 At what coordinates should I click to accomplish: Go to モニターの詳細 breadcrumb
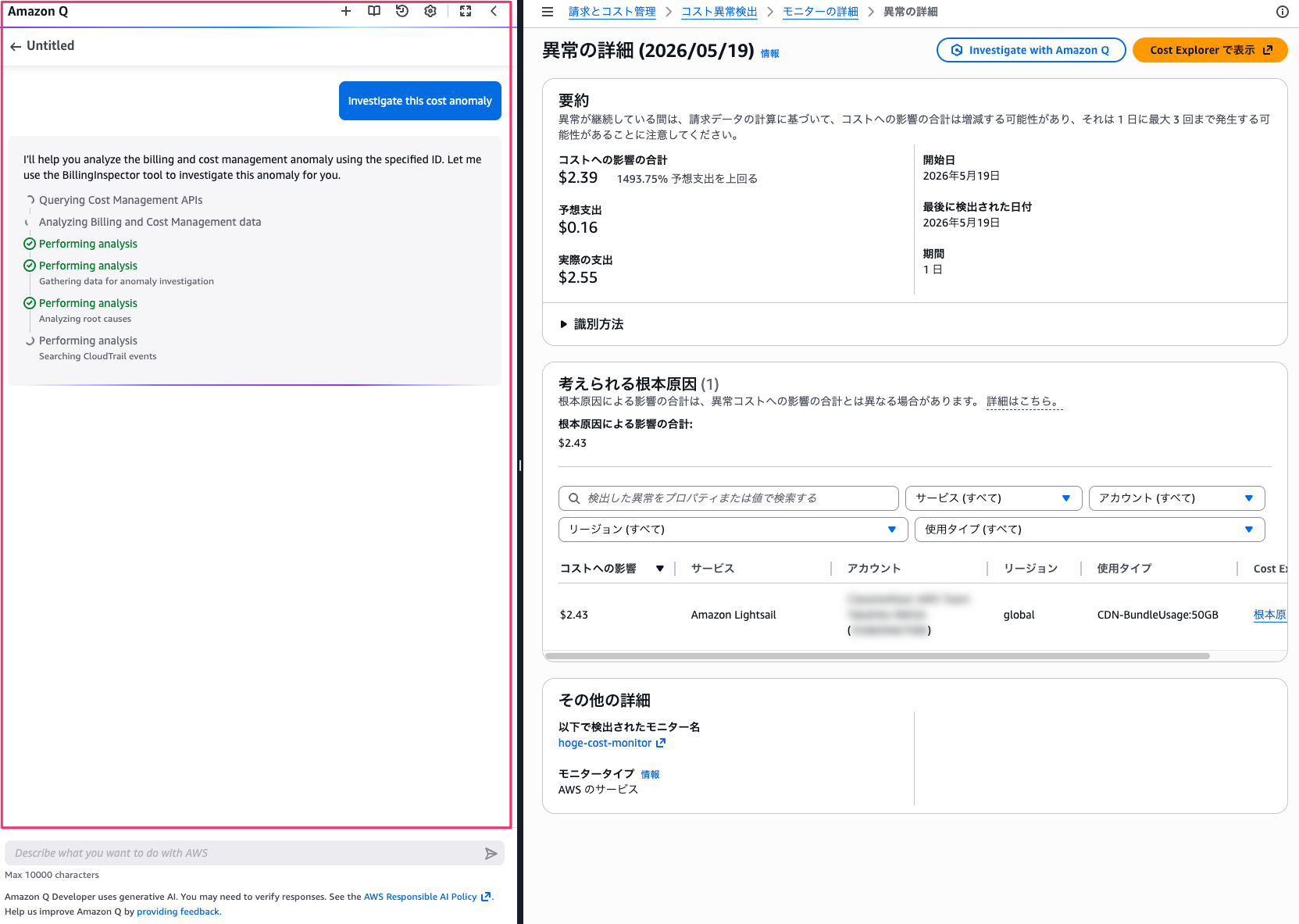(x=820, y=12)
